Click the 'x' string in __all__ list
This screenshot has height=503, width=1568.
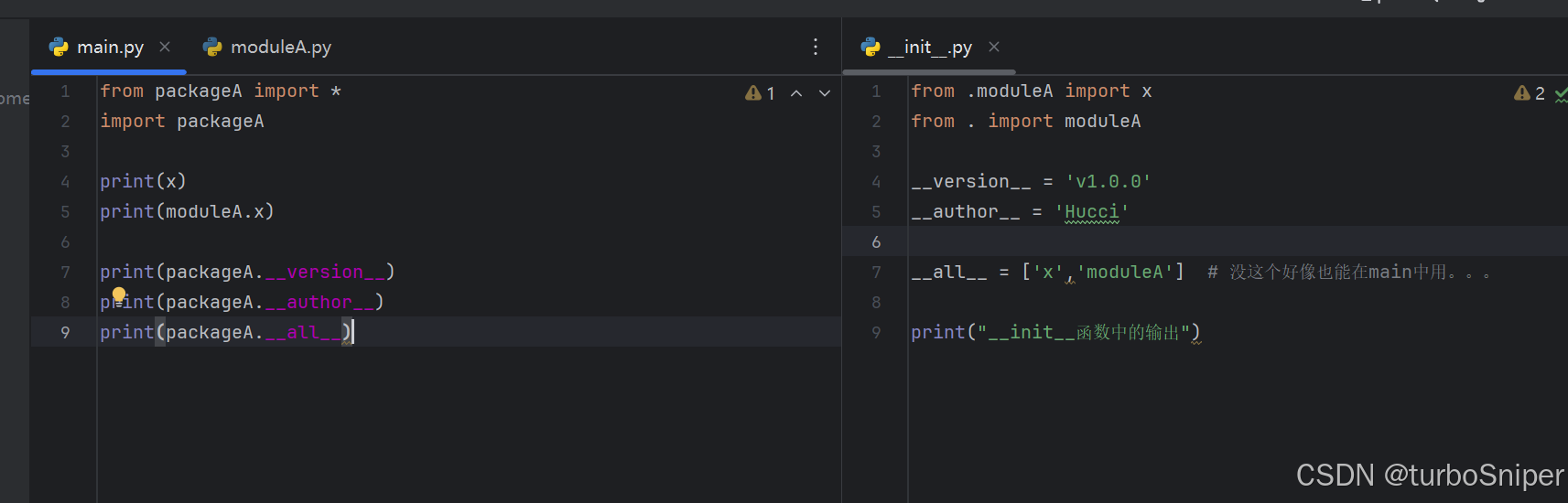point(1048,273)
